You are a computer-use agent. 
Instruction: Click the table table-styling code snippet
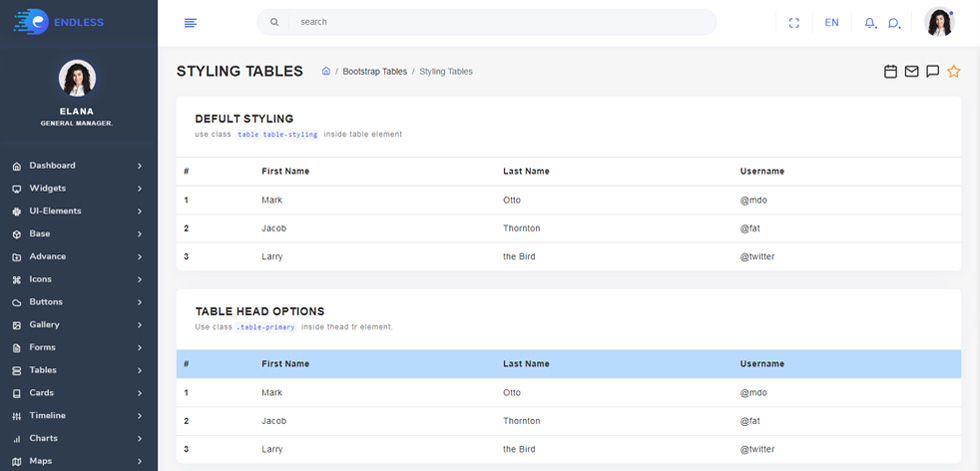pos(278,134)
